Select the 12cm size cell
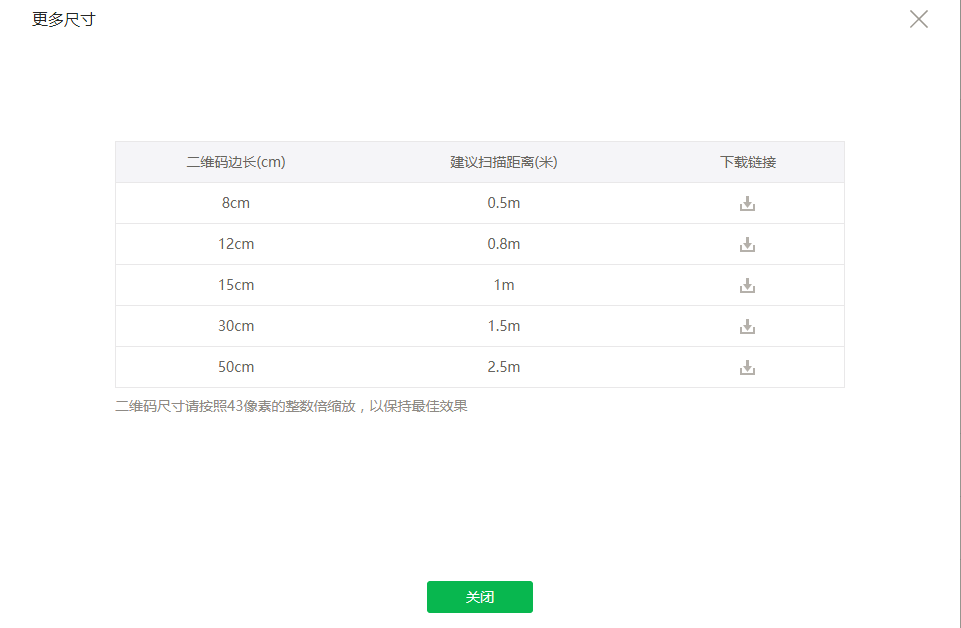 pyautogui.click(x=236, y=244)
